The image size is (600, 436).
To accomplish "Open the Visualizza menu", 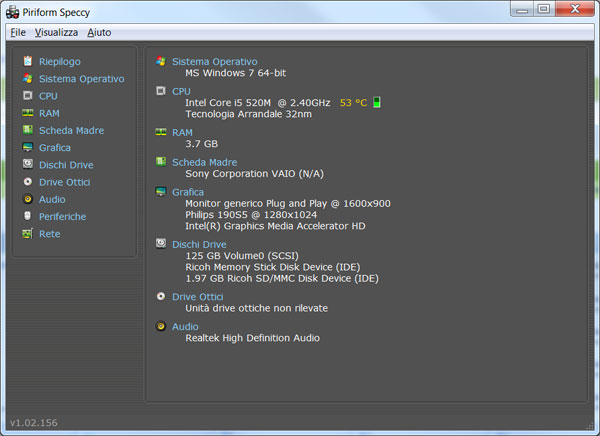I will [x=56, y=32].
